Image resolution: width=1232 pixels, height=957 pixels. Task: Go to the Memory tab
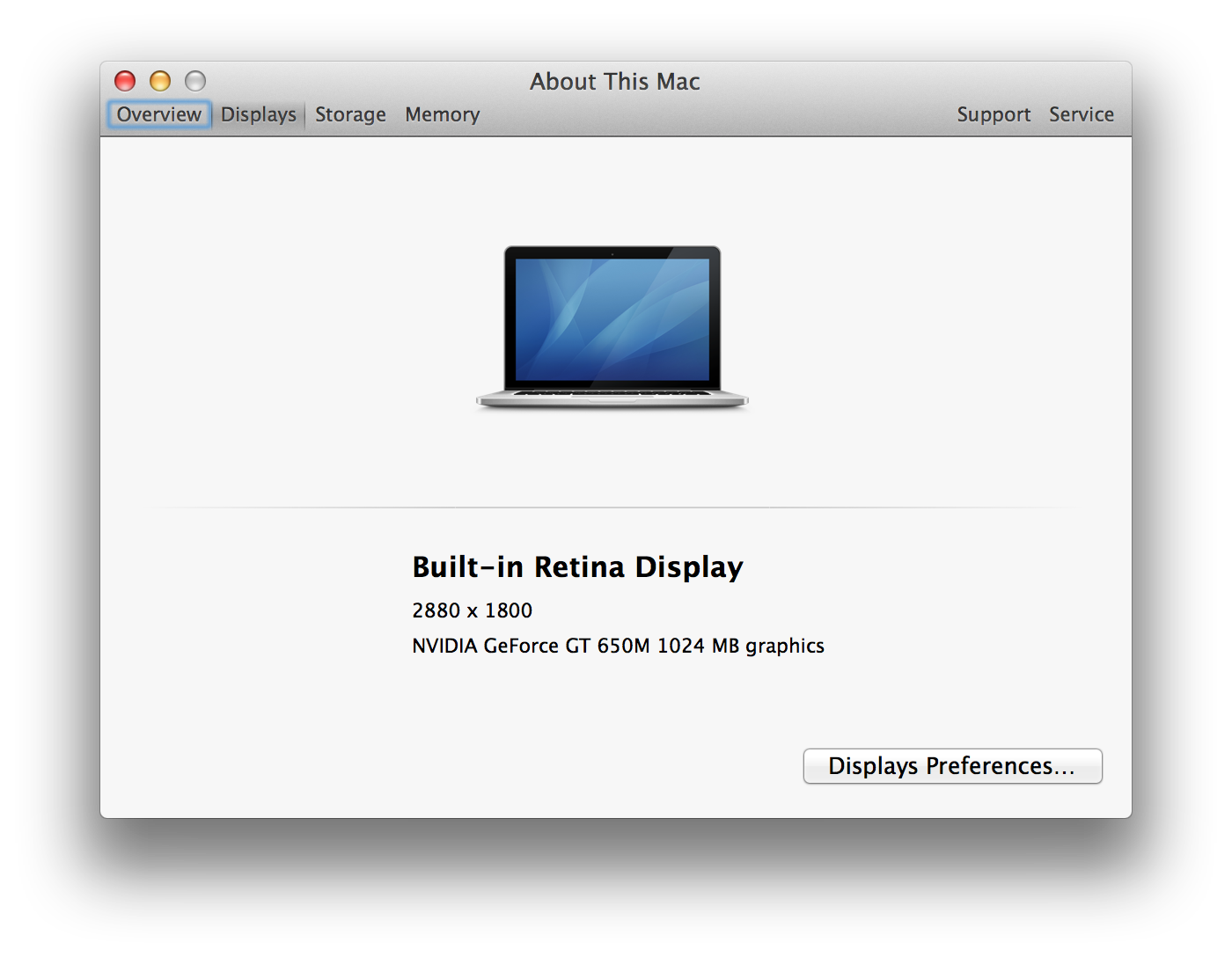click(442, 114)
